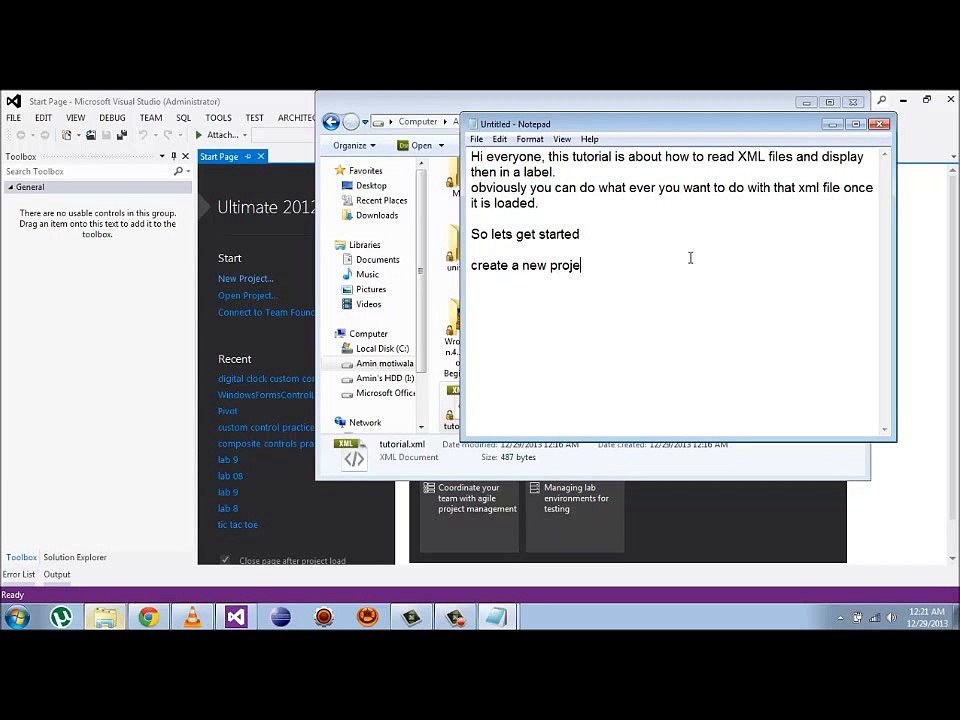Click the Quick Launch search magnifier in Visual Studio

(882, 100)
